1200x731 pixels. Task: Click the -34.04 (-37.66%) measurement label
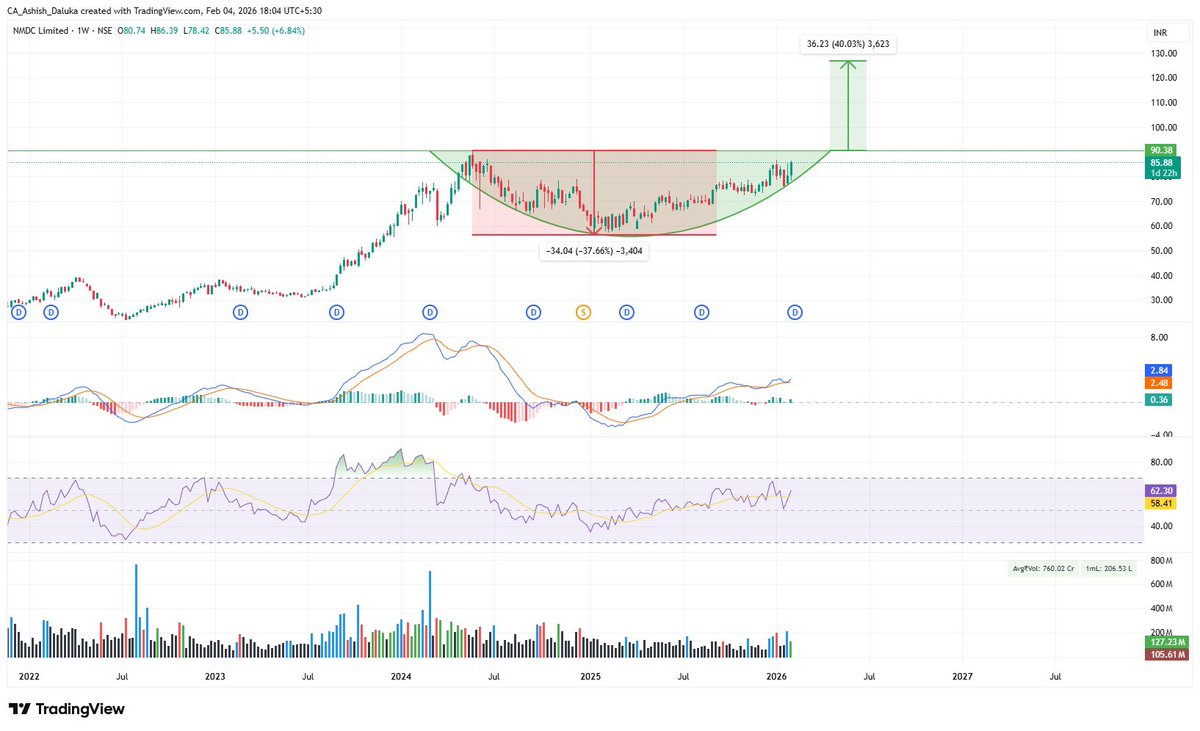pos(594,250)
